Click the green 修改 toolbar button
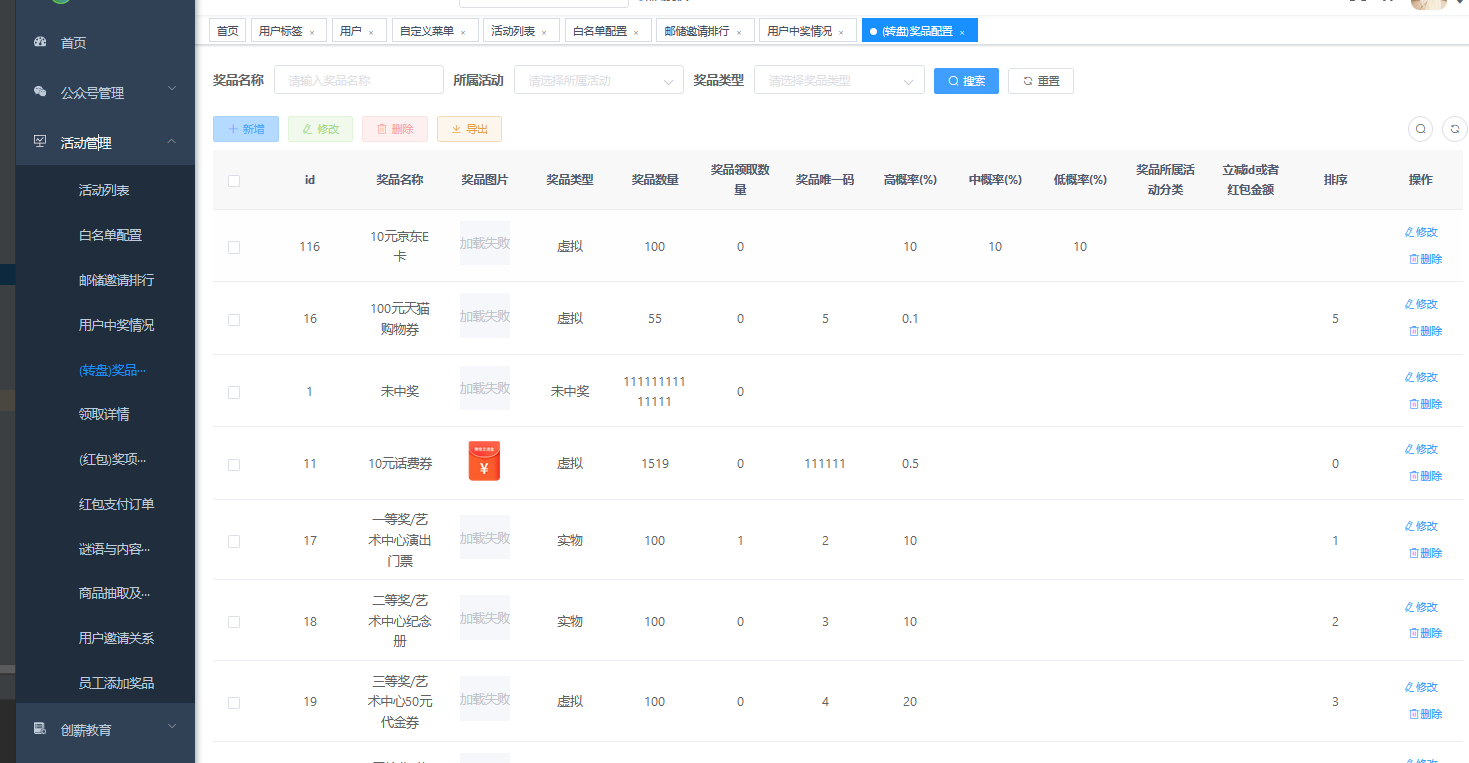Image resolution: width=1469 pixels, height=763 pixels. coord(320,129)
